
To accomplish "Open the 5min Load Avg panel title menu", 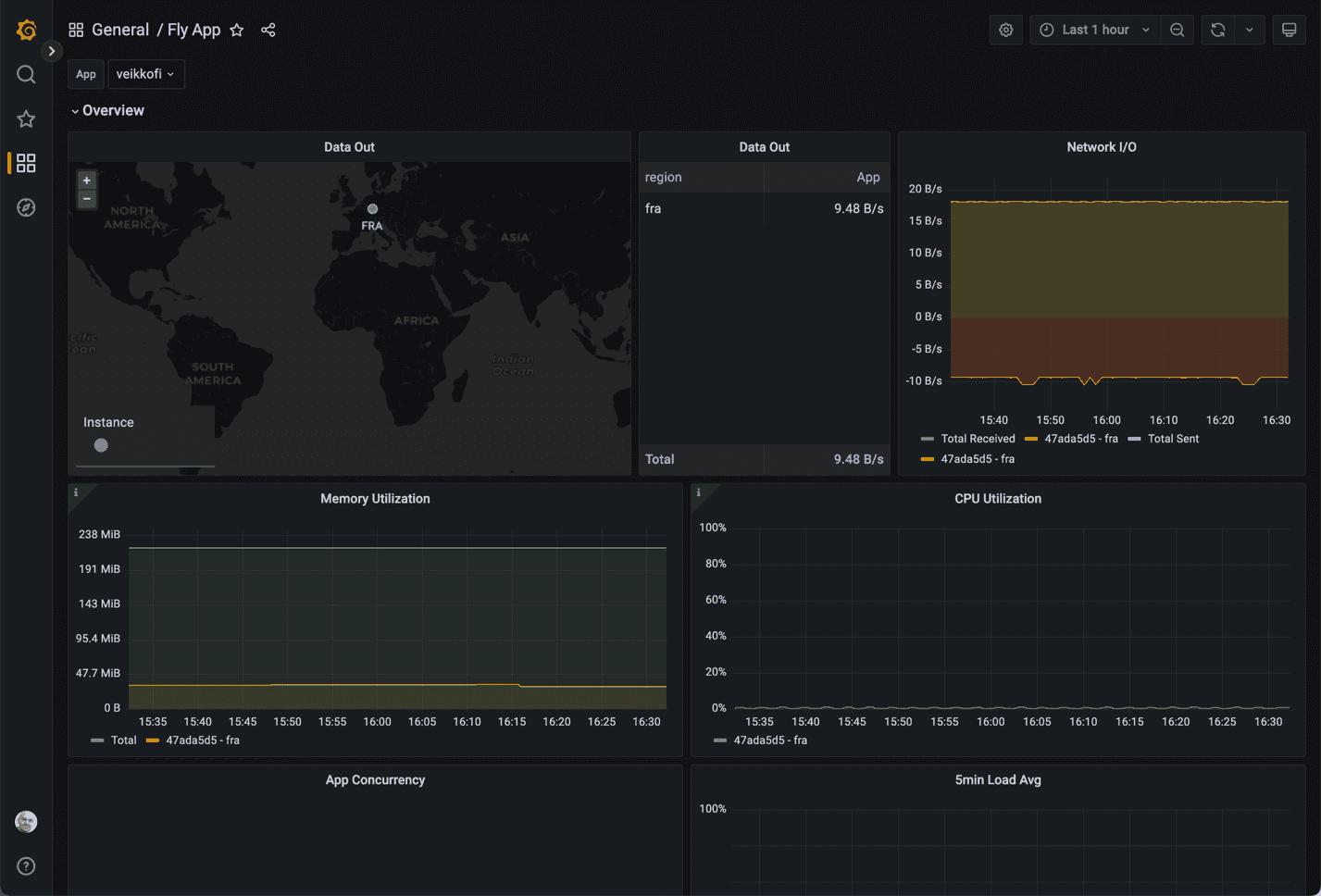I will tap(998, 780).
